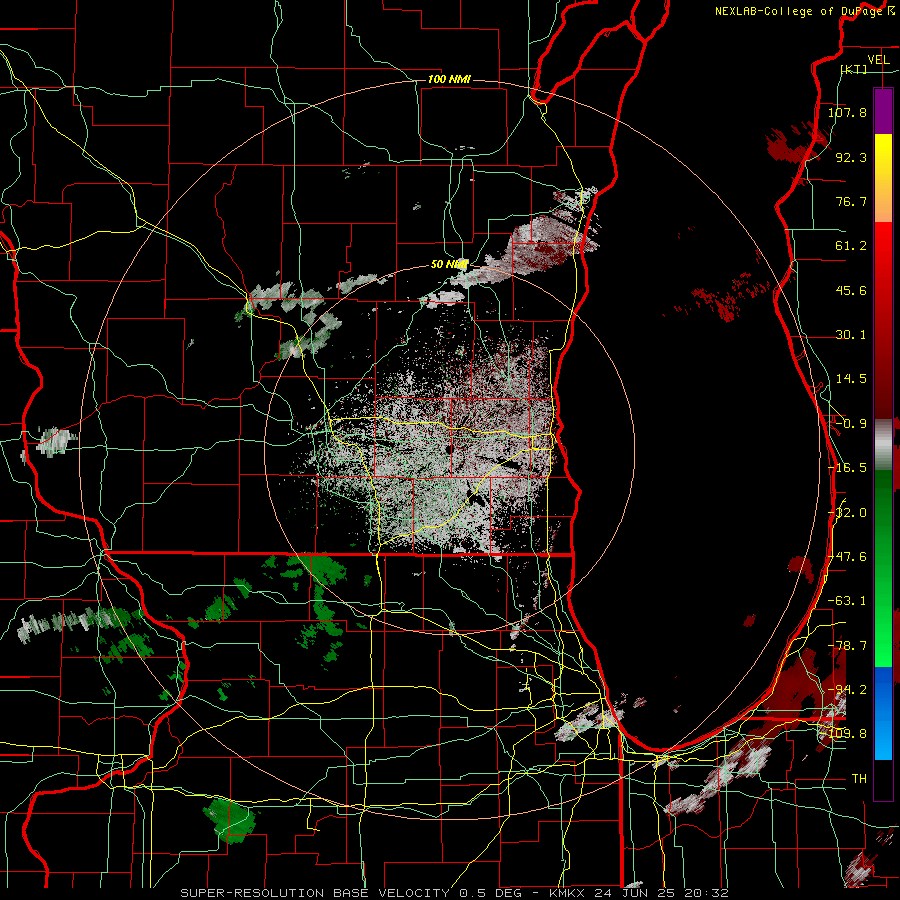Click the TH label on the legend
The width and height of the screenshot is (900, 900).
click(x=859, y=779)
